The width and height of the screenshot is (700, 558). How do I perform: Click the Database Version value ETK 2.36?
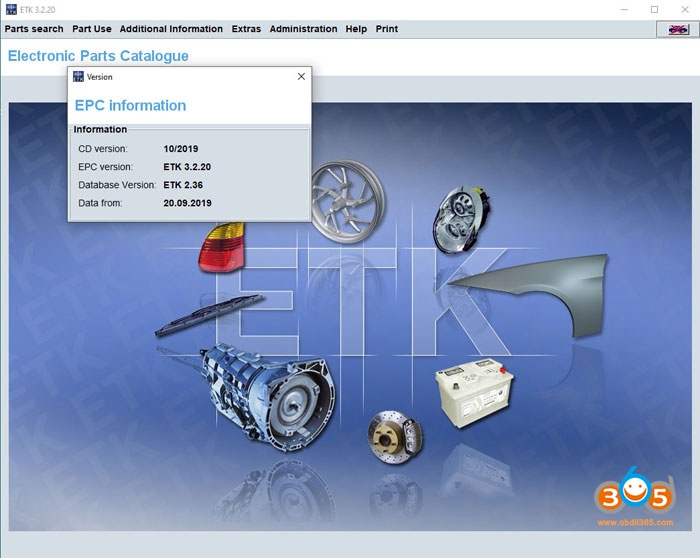point(183,185)
